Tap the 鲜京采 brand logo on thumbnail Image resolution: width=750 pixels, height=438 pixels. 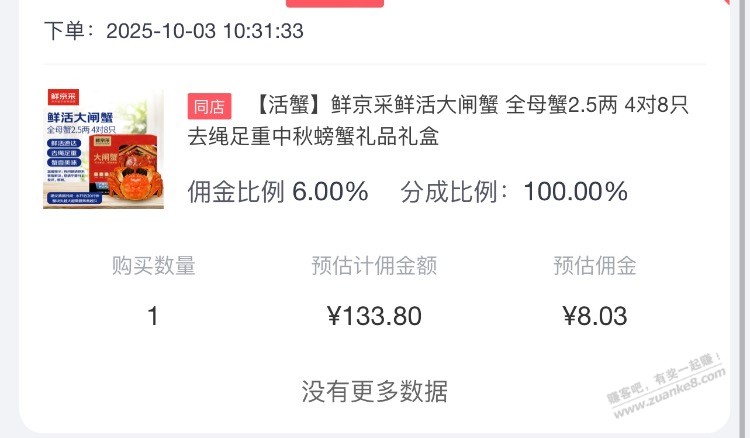65,98
